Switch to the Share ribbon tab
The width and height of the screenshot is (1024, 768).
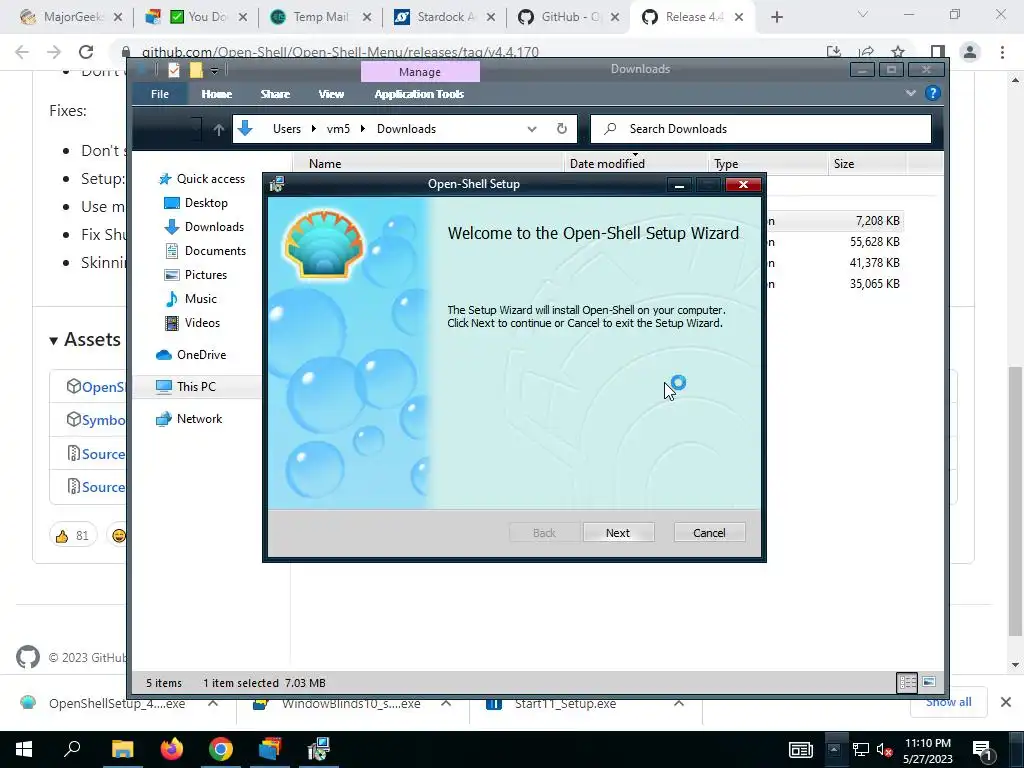(x=275, y=94)
